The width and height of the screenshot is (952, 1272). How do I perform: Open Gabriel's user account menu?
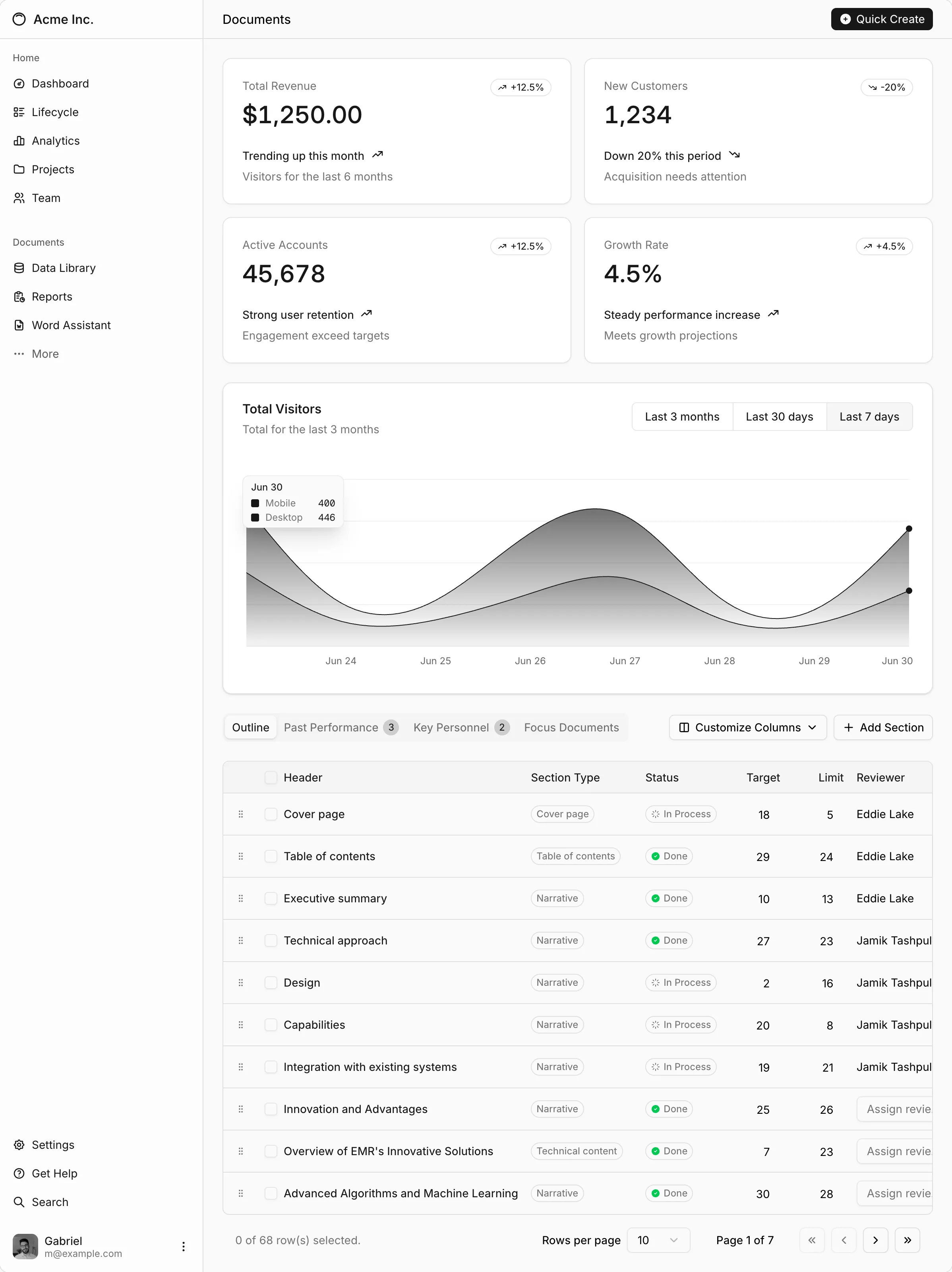pos(101,1247)
